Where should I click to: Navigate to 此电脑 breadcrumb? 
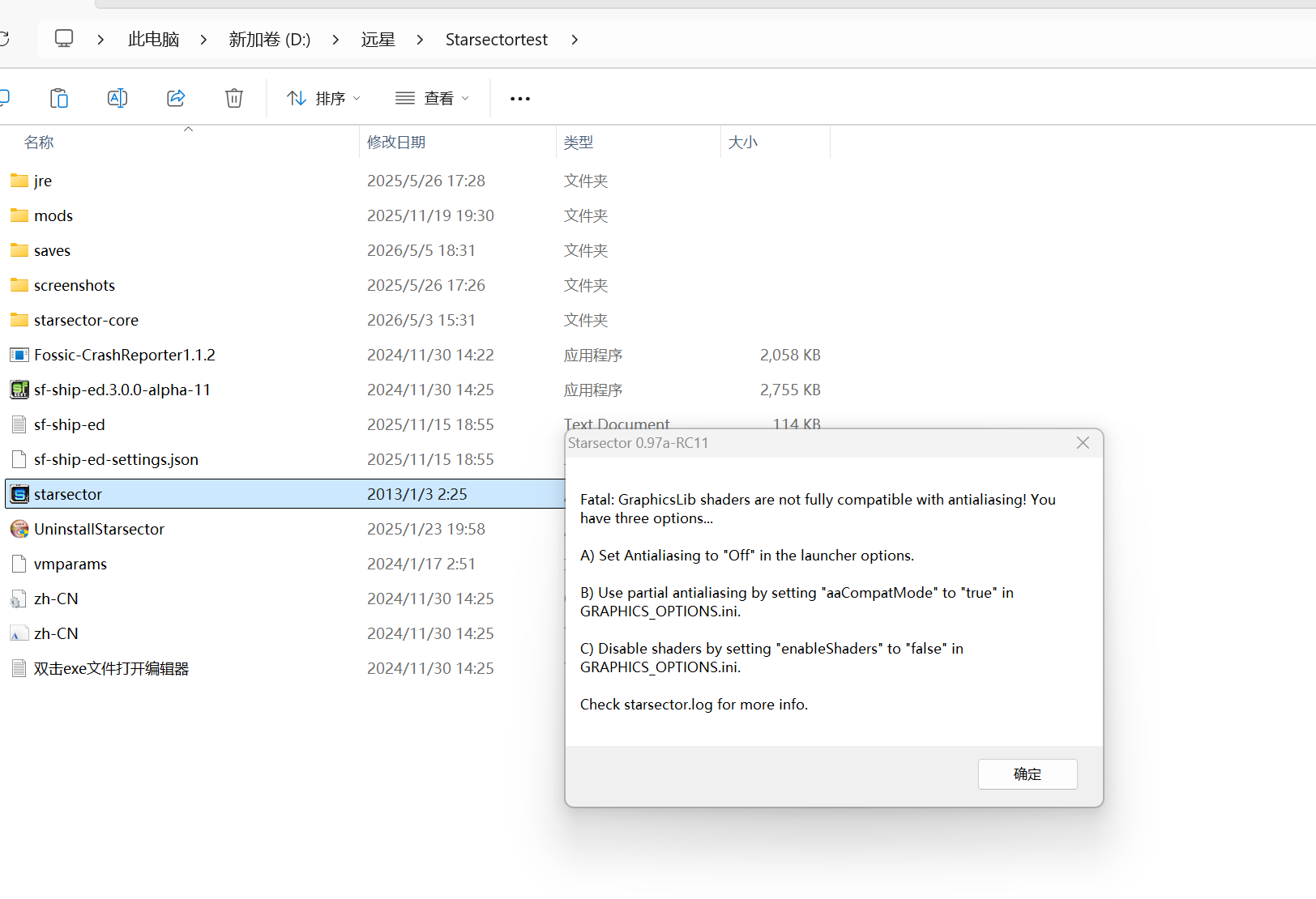tap(153, 40)
